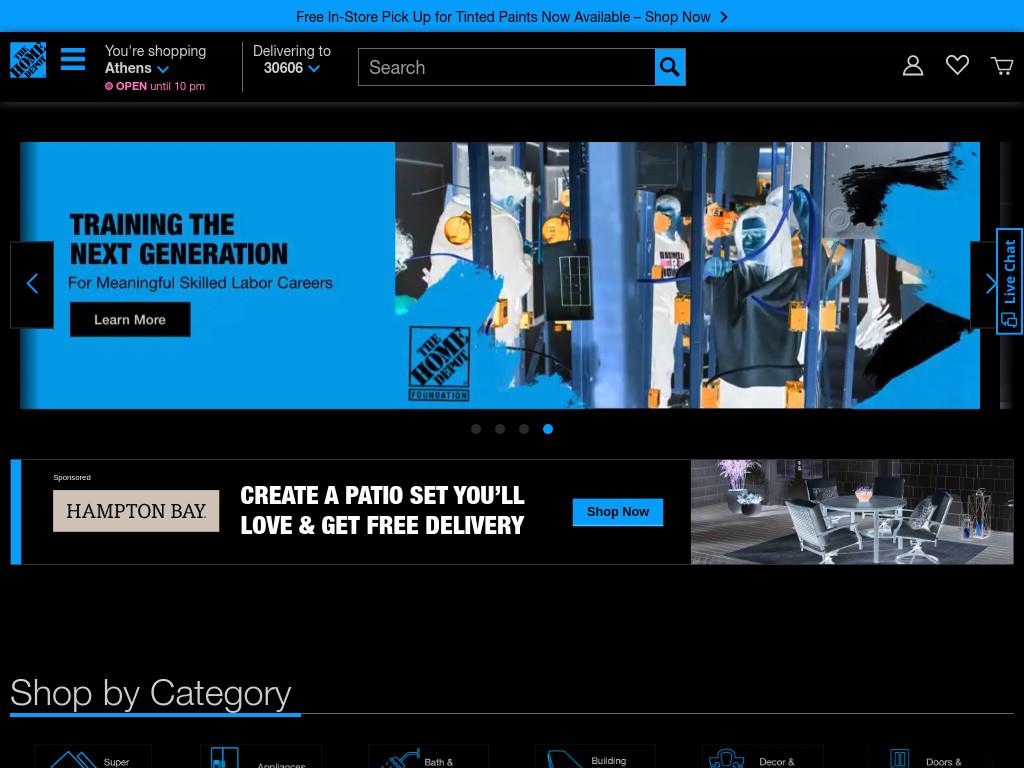Image resolution: width=1024 pixels, height=768 pixels.
Task: Click the Shop by Category heading
Action: pos(151,693)
